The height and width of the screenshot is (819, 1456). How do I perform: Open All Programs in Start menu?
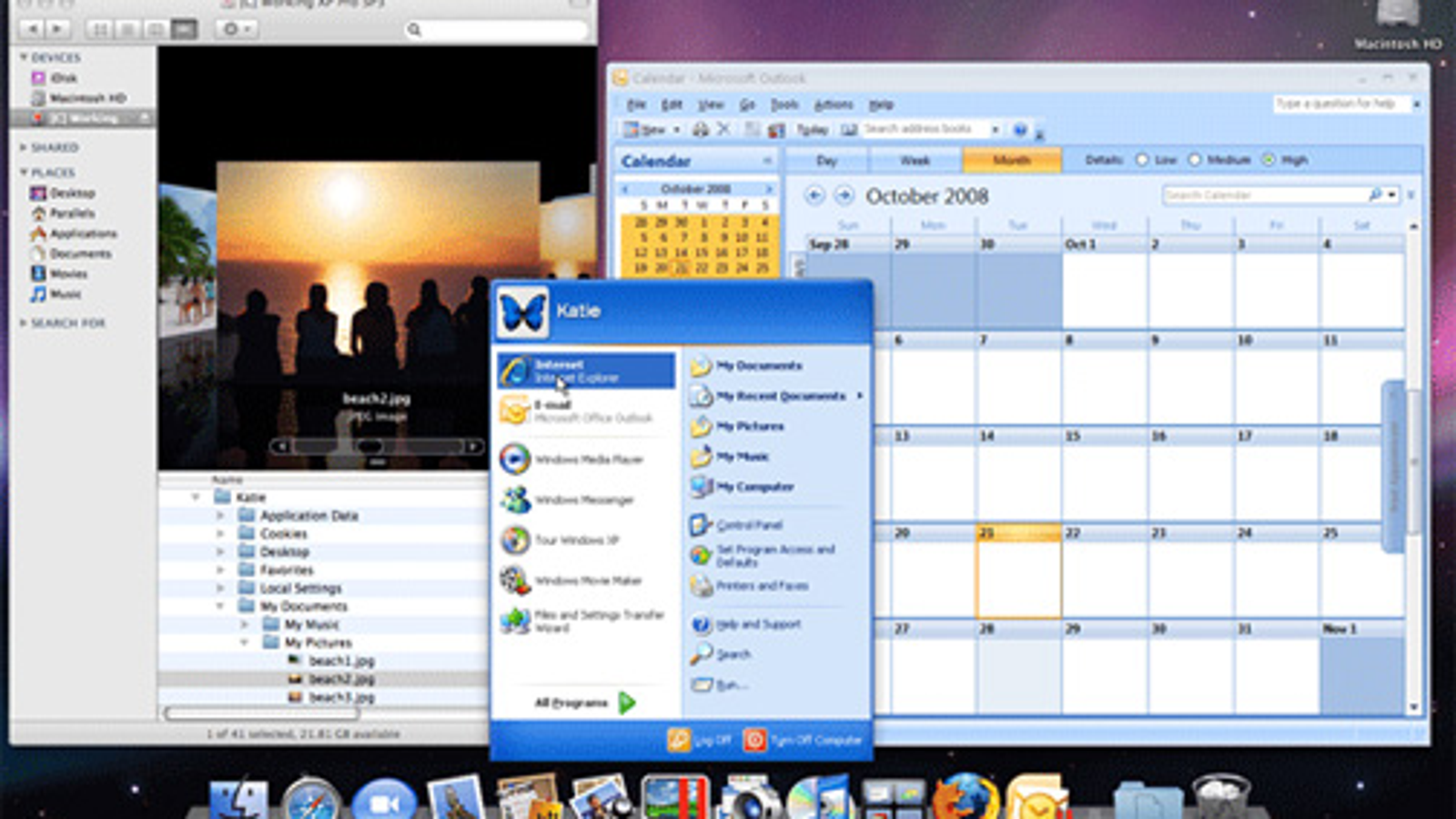tap(585, 703)
